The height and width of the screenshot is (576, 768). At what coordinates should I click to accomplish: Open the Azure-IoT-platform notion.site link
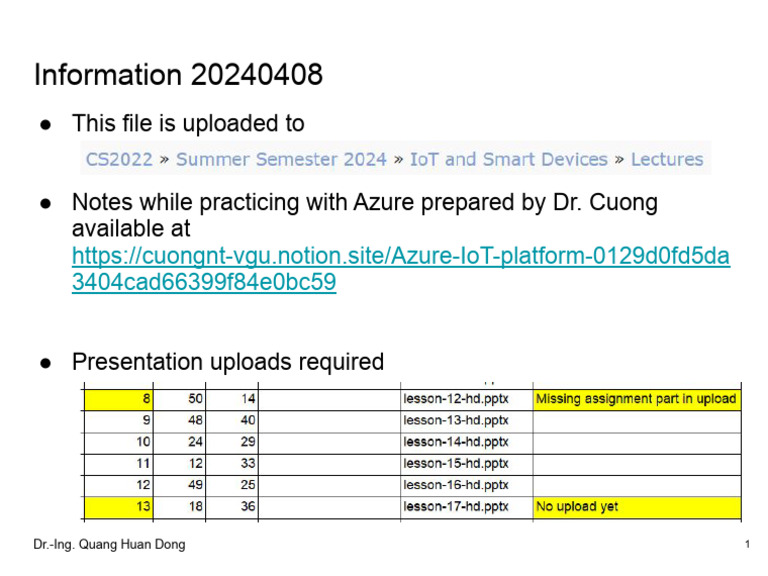[x=401, y=269]
